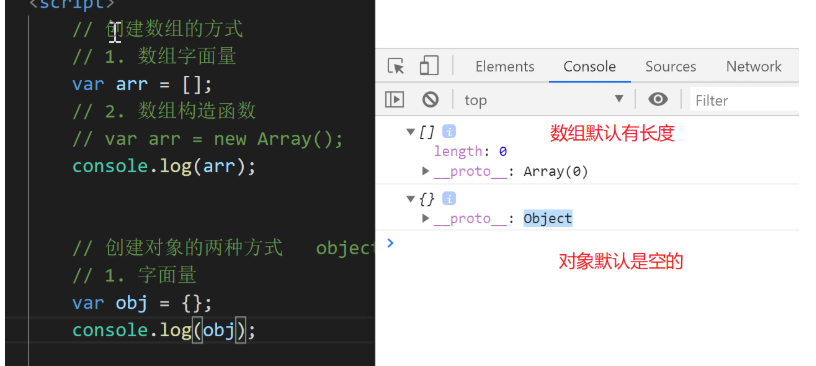Click the line console.log(obj);
This screenshot has height=366, width=816.
click(x=164, y=331)
